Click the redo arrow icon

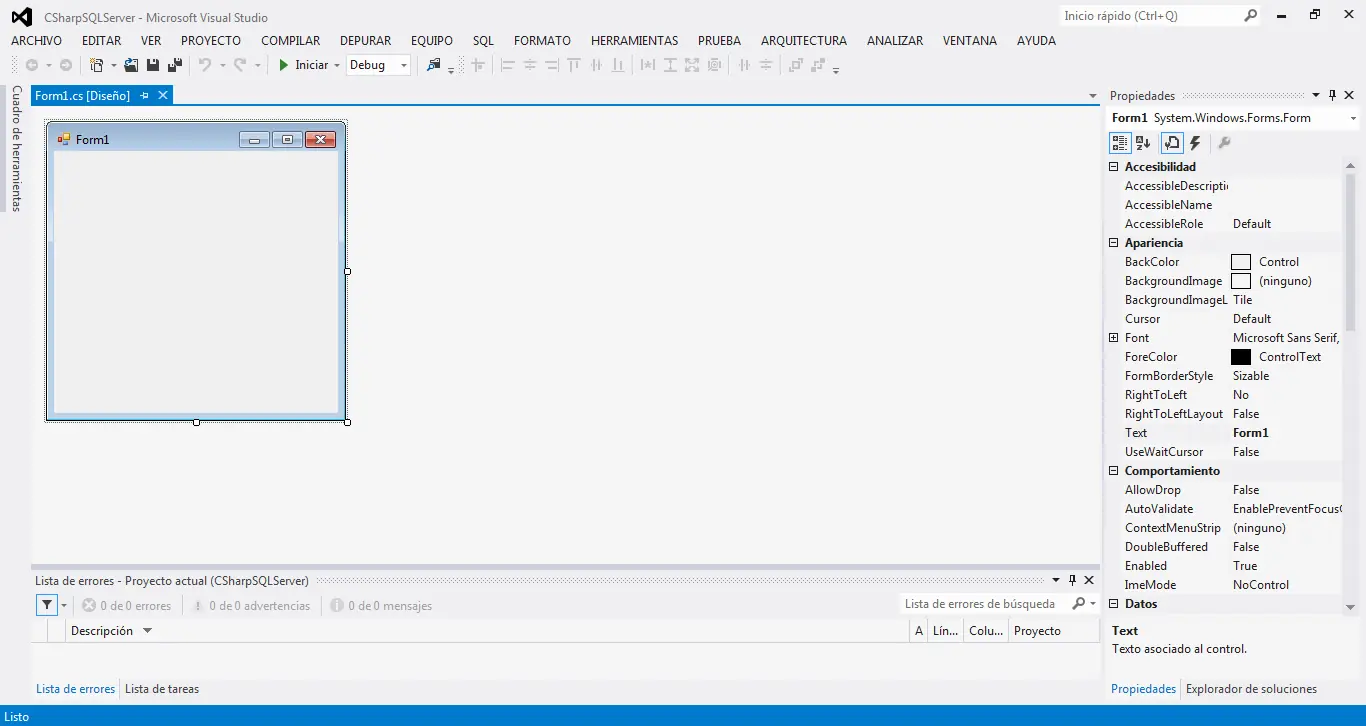coord(240,65)
